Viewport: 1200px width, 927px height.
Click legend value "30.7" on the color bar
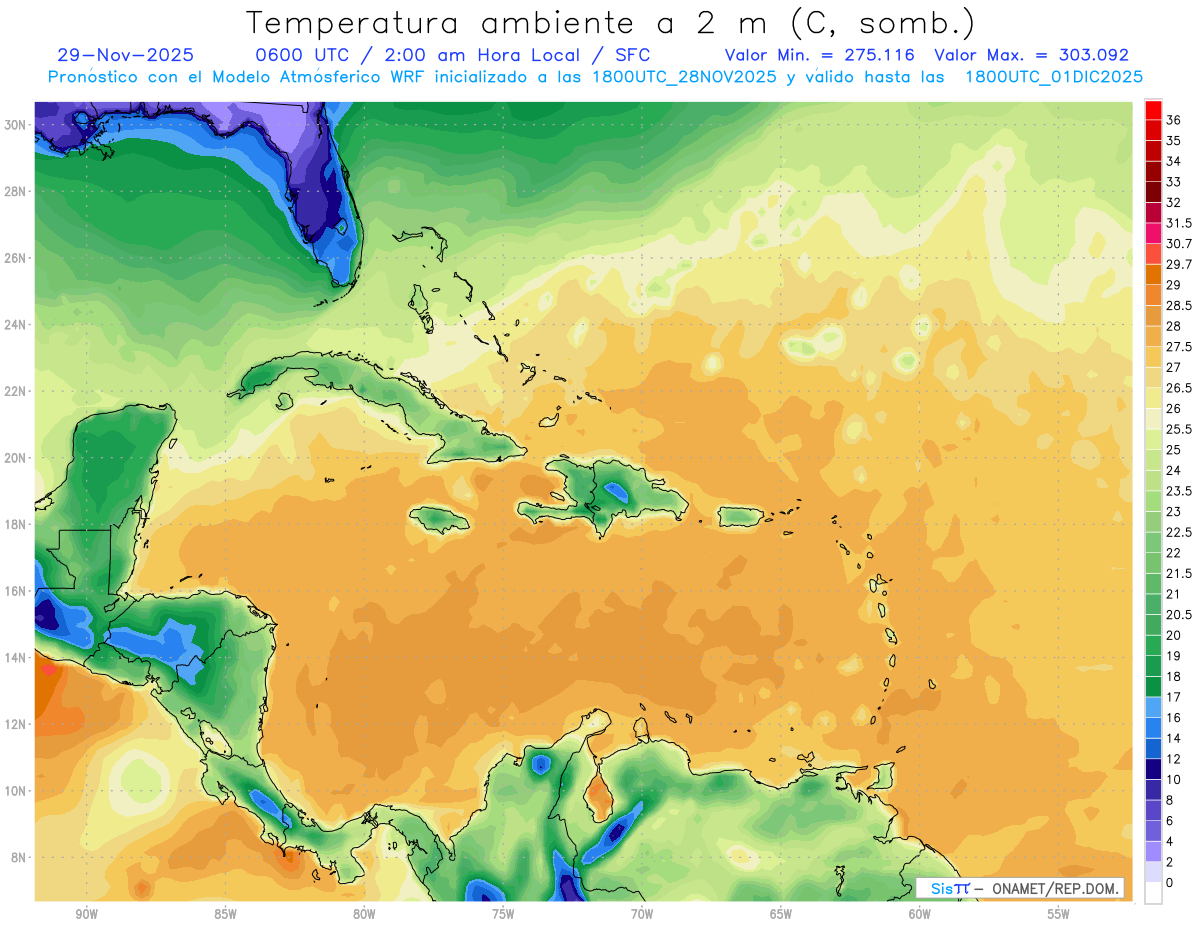point(1179,243)
